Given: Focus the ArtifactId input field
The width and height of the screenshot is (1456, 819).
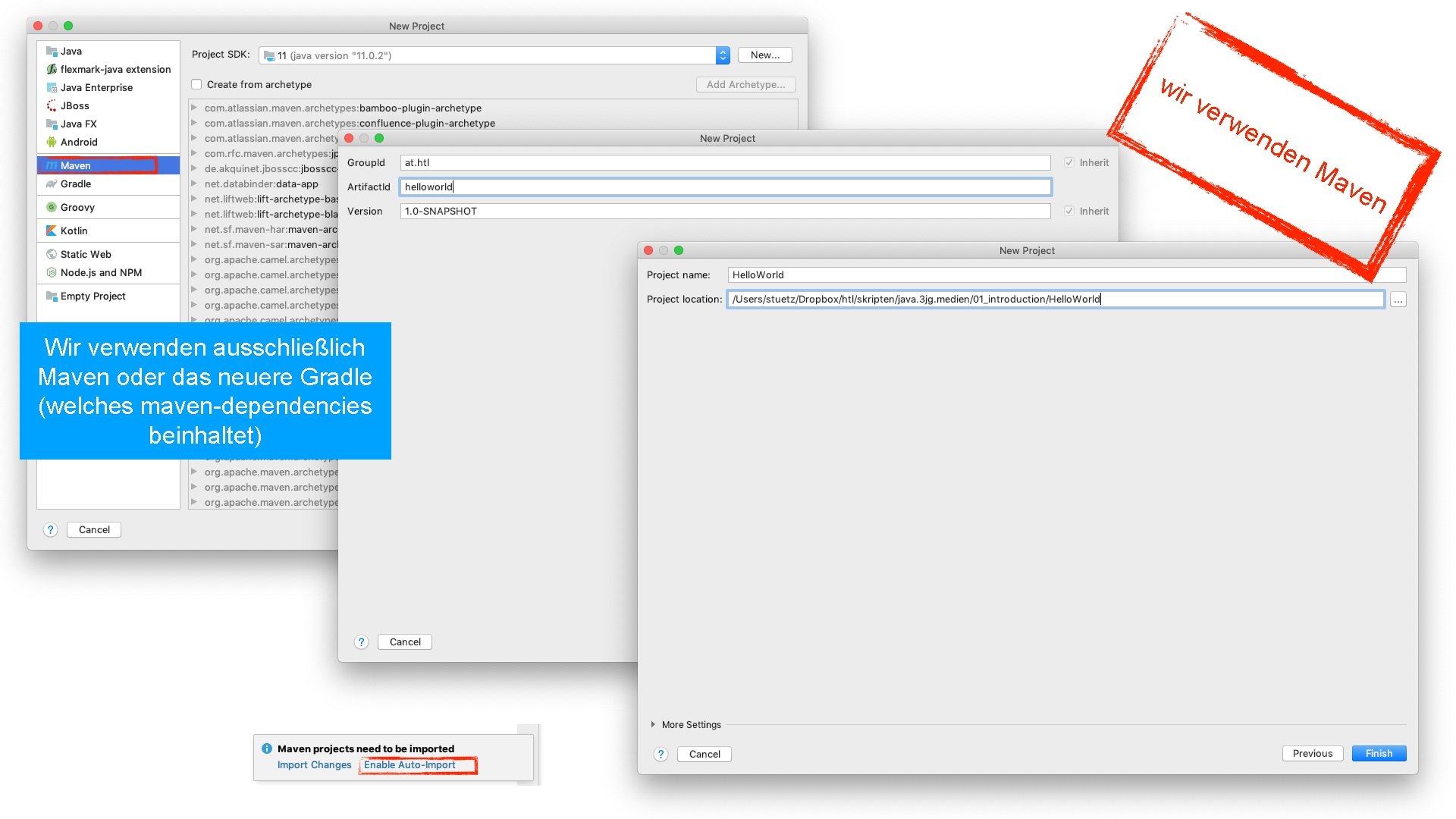Looking at the screenshot, I should point(725,187).
